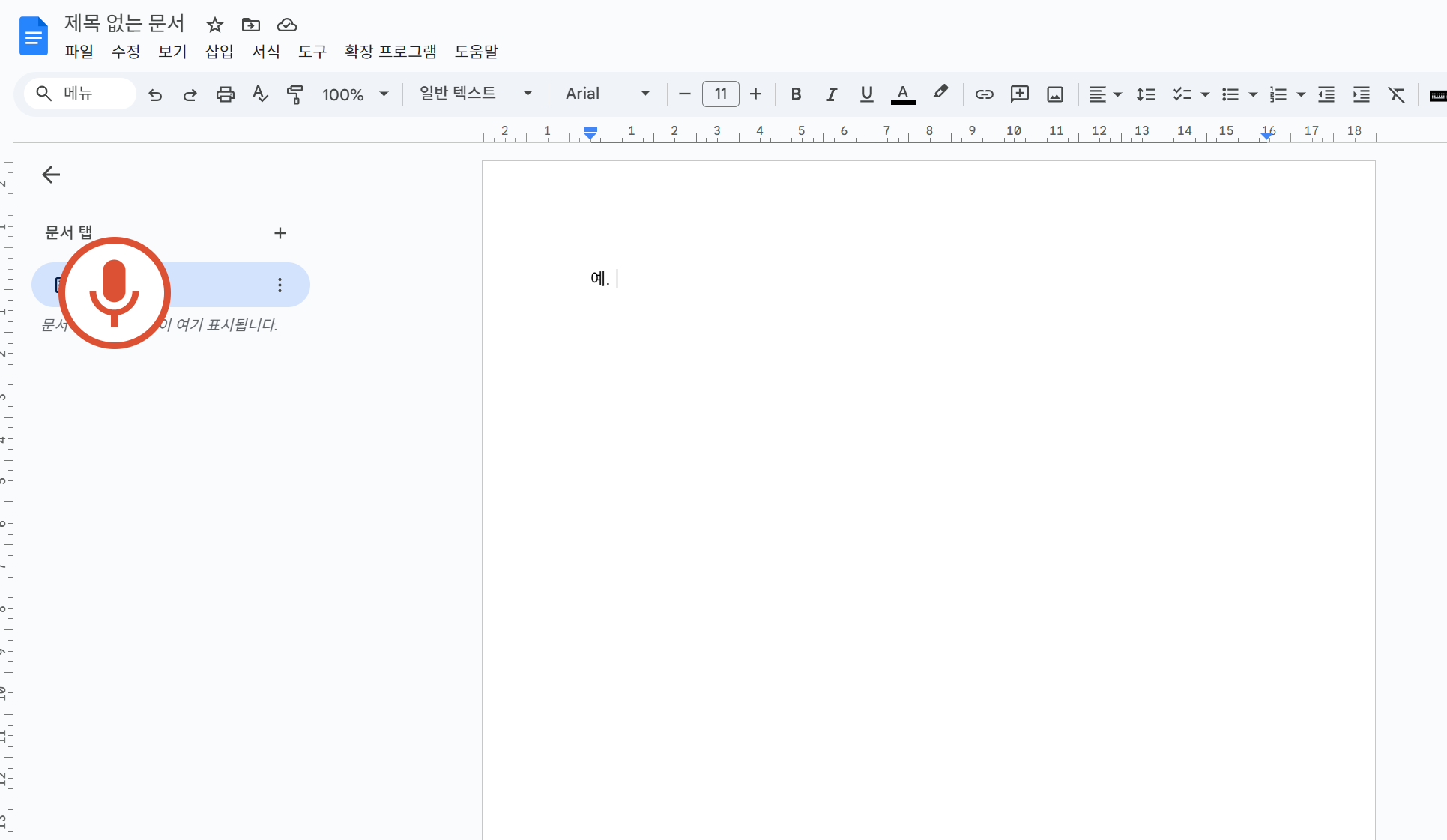Open the Arial font dropdown
This screenshot has height=840, width=1447.
pos(607,94)
